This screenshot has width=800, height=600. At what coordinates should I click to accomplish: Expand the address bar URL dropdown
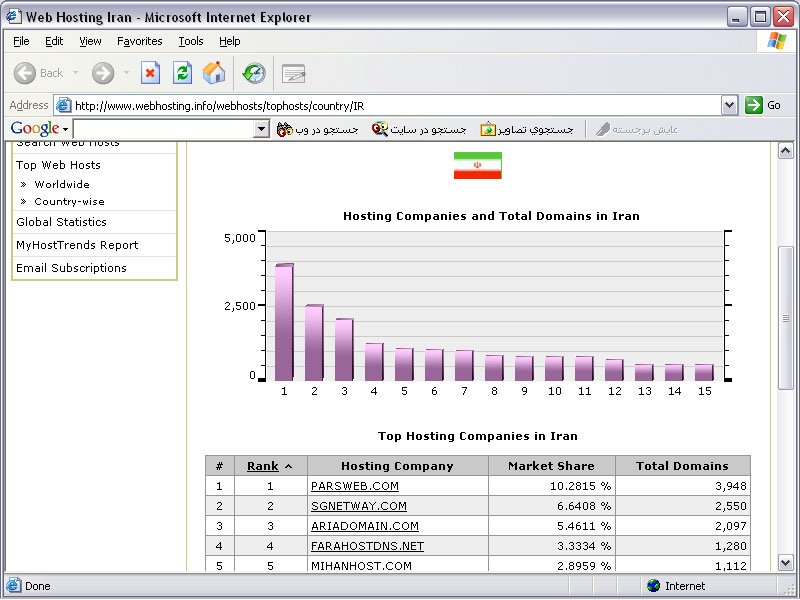click(729, 105)
